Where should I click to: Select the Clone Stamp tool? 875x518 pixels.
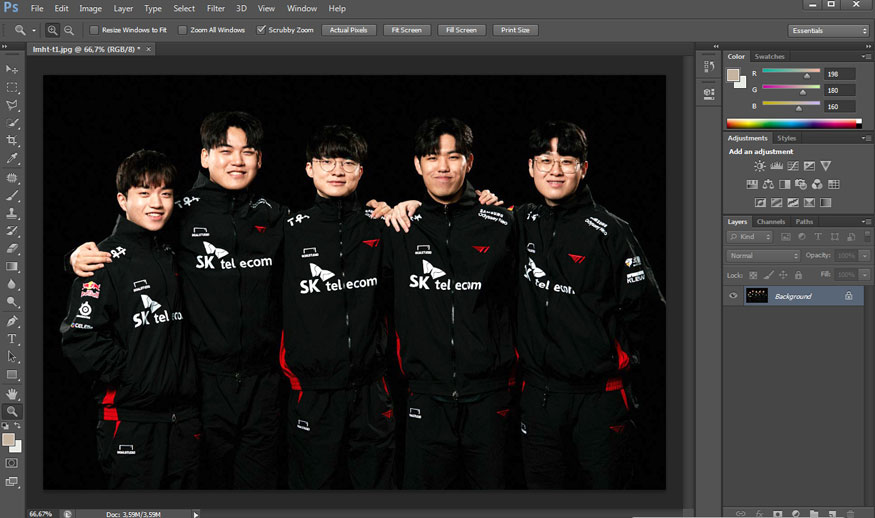[x=12, y=213]
